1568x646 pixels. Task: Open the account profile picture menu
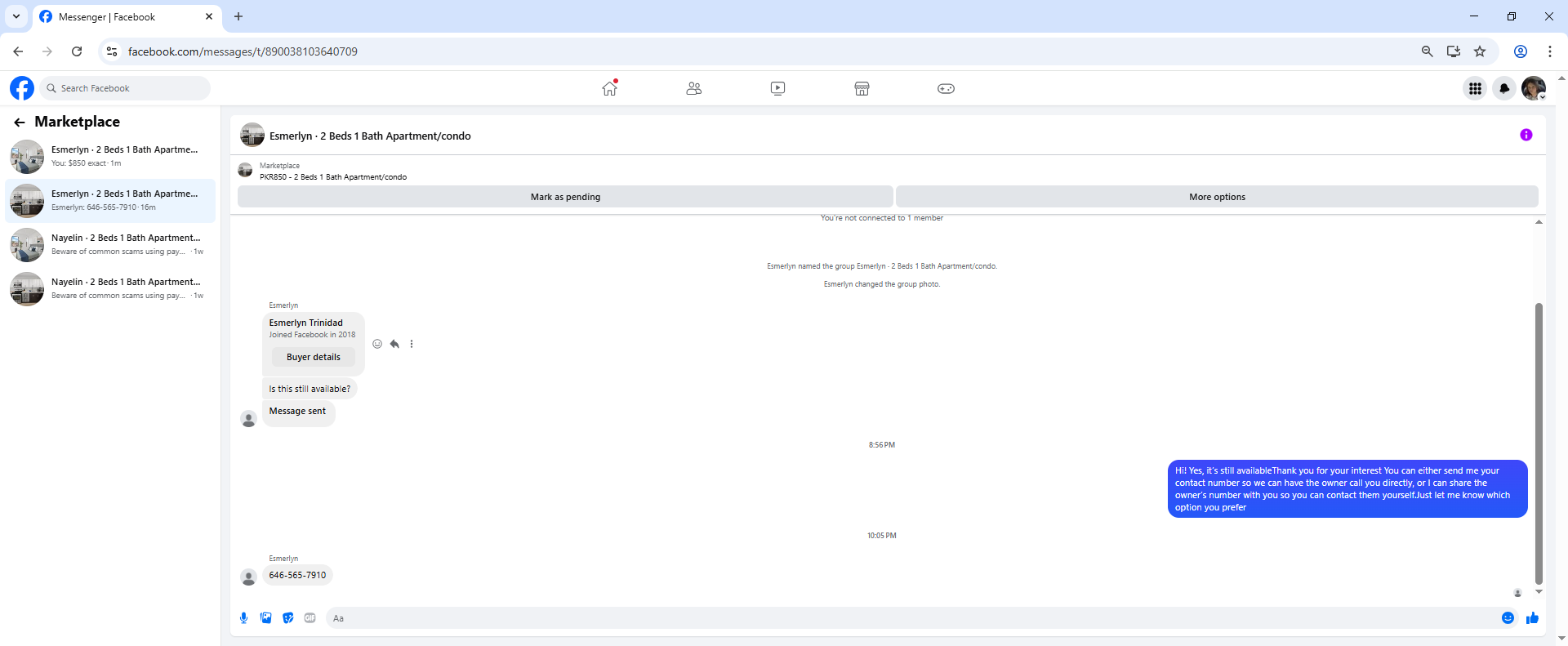[x=1534, y=88]
